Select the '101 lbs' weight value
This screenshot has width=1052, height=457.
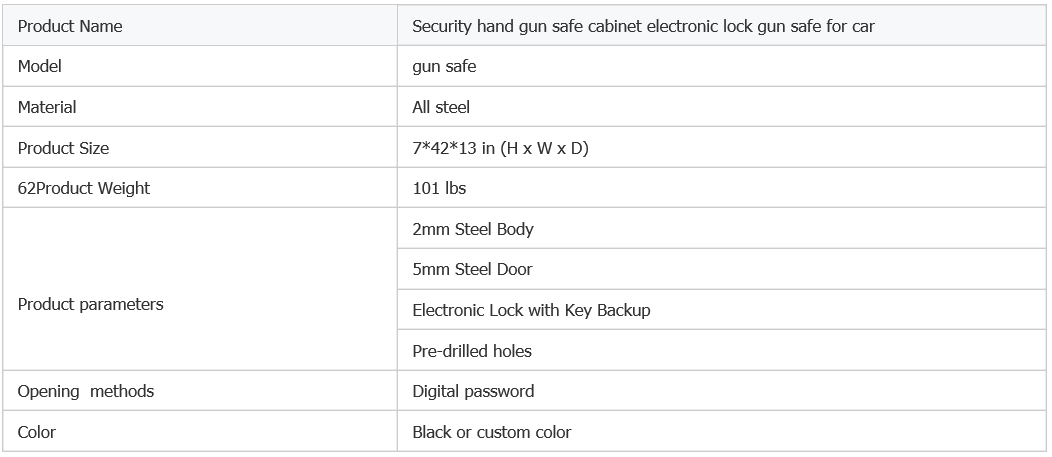[x=439, y=189]
